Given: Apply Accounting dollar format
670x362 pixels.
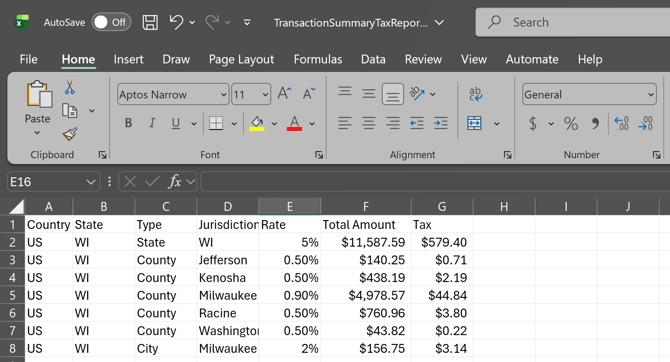Looking at the screenshot, I should [532, 124].
